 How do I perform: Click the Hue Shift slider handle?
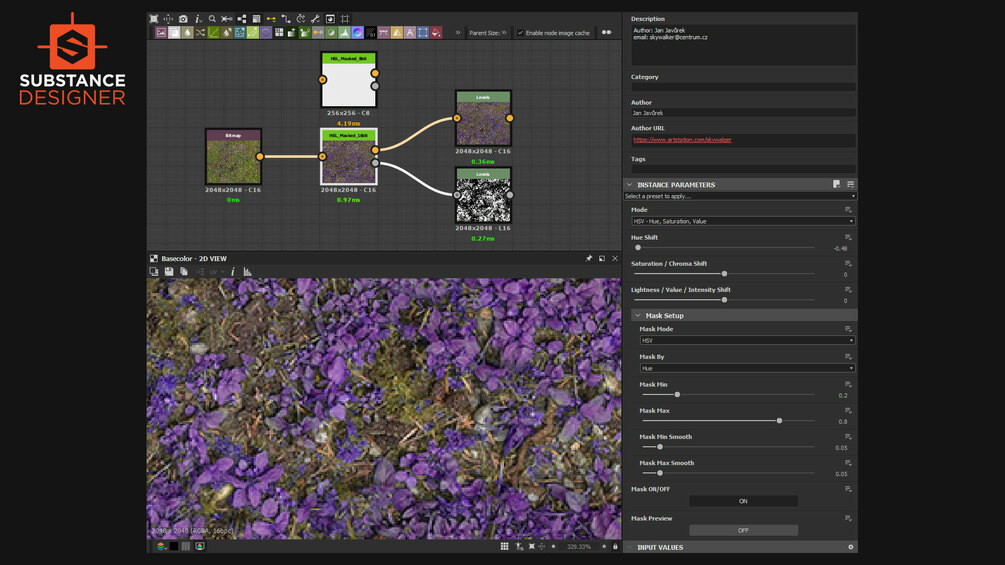(x=638, y=248)
